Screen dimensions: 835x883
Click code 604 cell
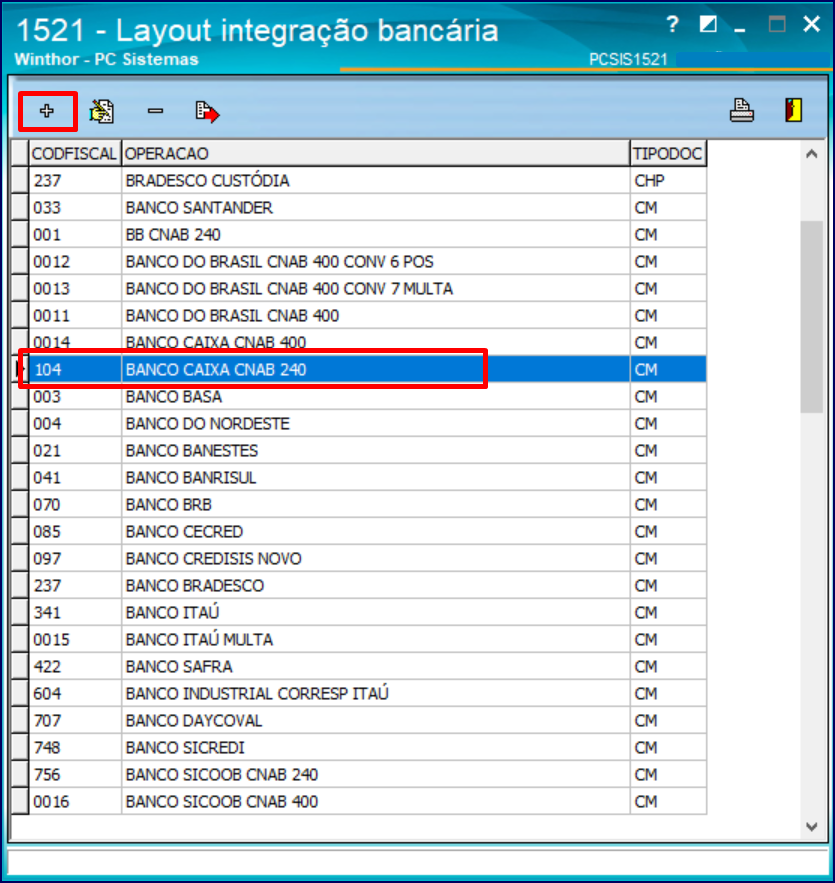click(75, 694)
